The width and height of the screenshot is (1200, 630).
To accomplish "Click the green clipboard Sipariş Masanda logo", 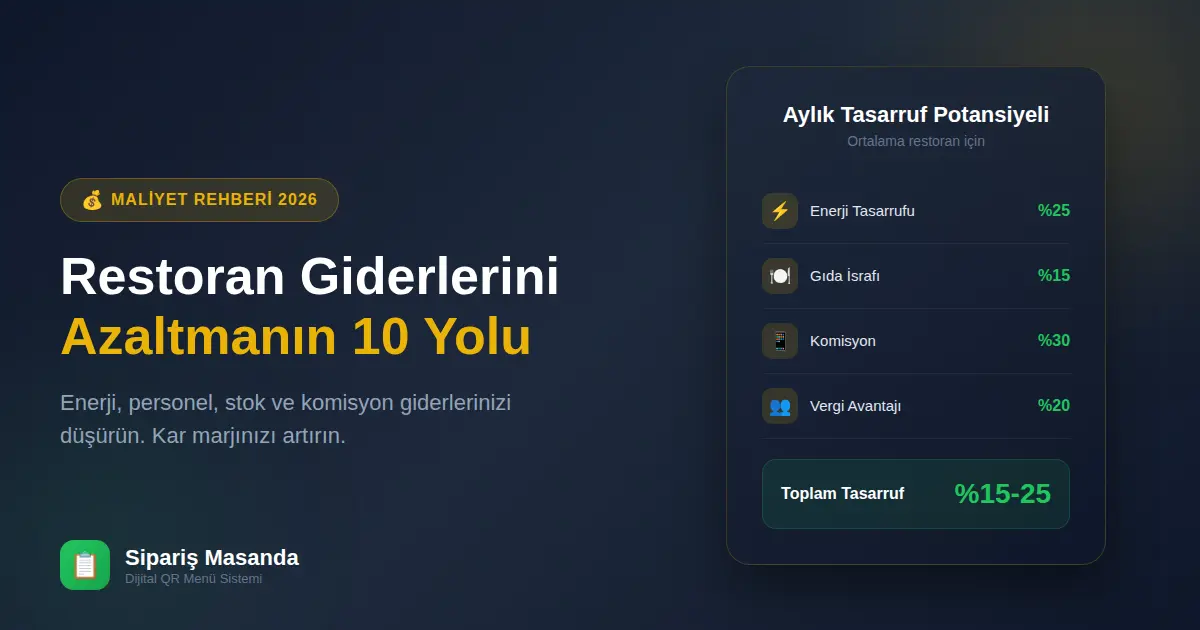I will (85, 565).
